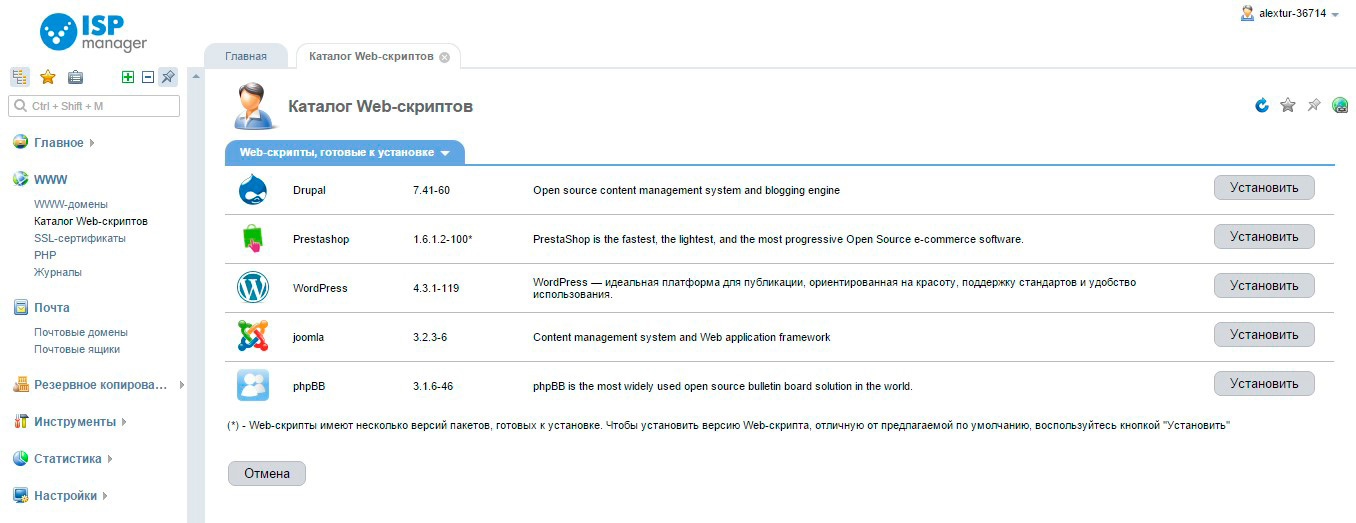Click the Настройки monitor icon
The image size is (1356, 523).
(20, 496)
